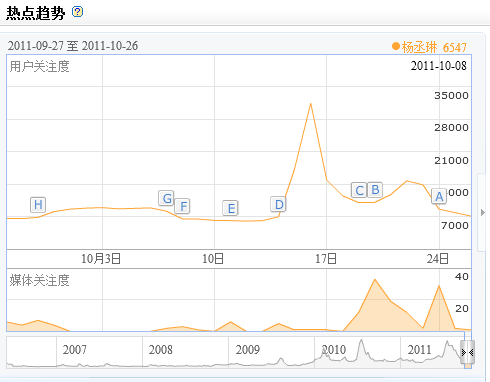Click the timeline range slider handle

click(x=467, y=352)
